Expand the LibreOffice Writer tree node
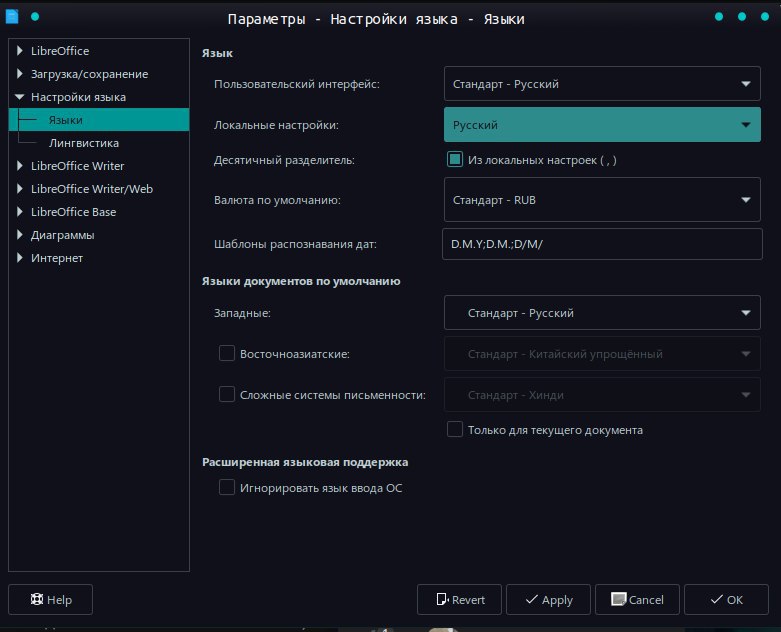The image size is (781, 632). click(x=19, y=165)
